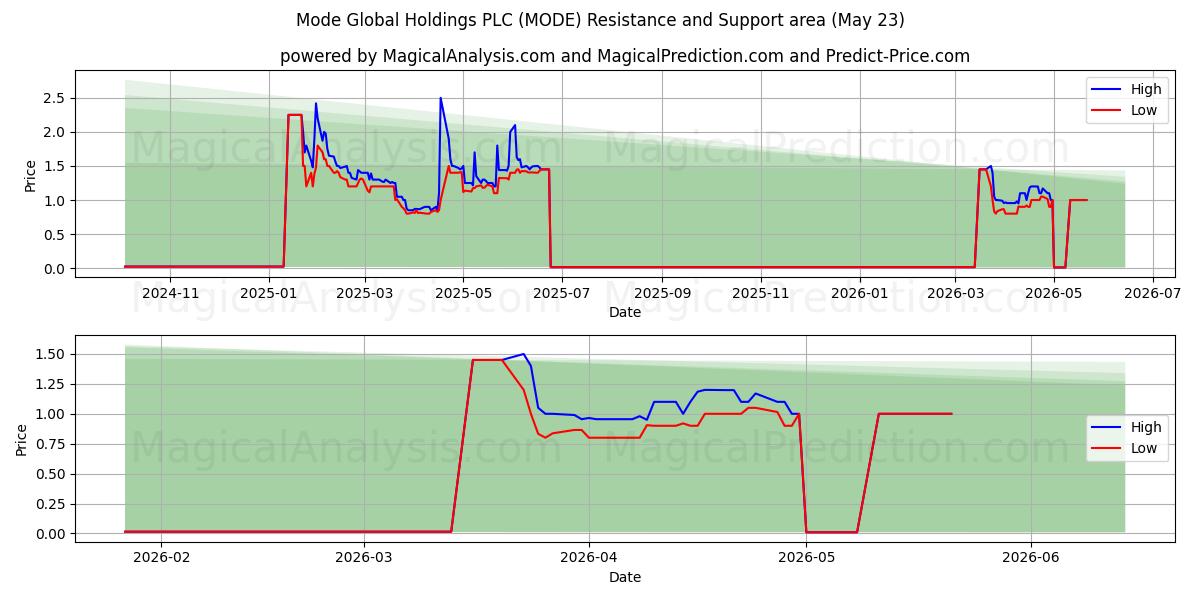Click the 'High' label in the top chart legend
Image resolution: width=1200 pixels, height=600 pixels.
[x=1146, y=90]
